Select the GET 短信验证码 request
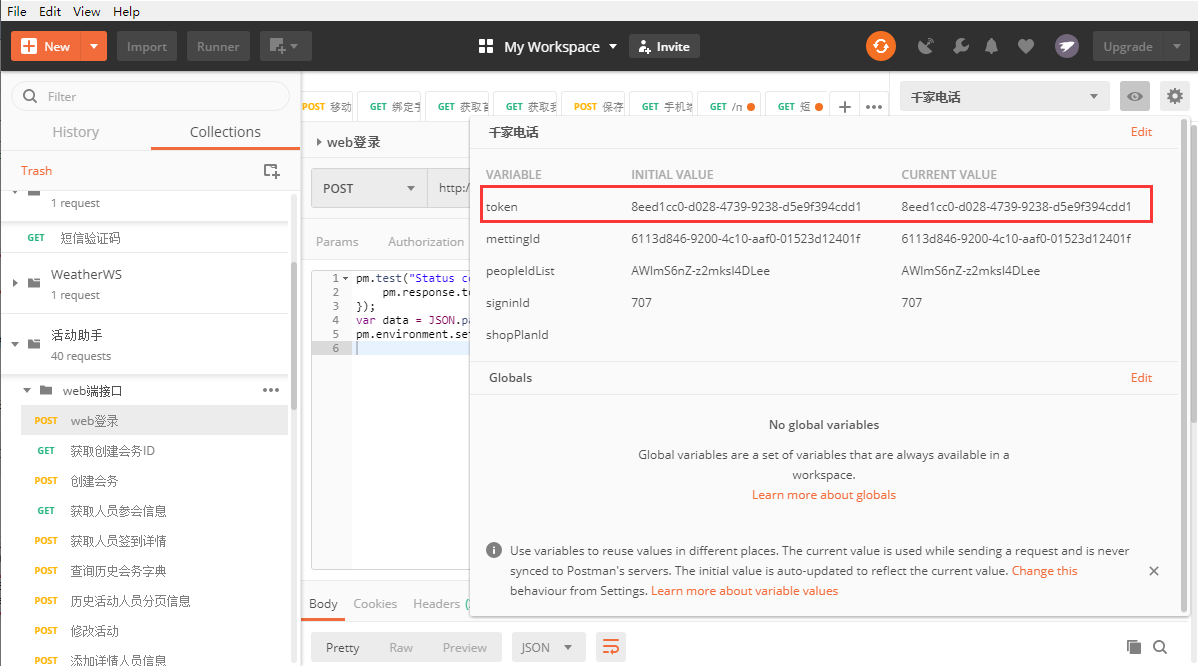 click(145, 238)
